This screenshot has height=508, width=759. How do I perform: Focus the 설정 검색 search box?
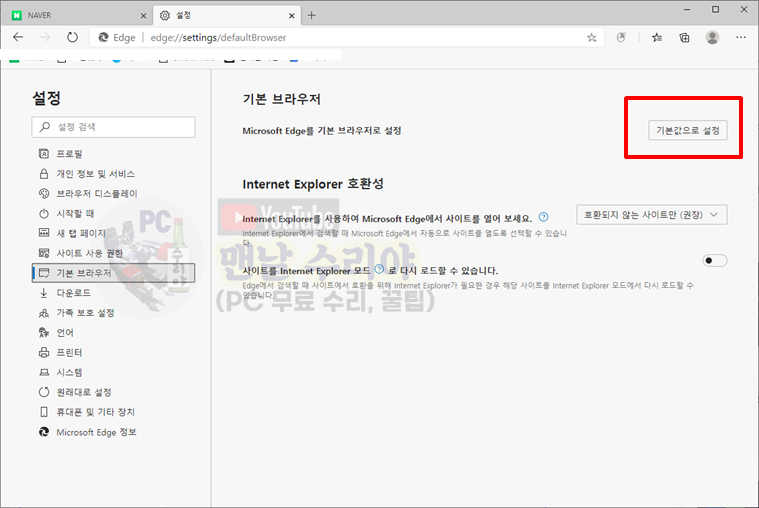tap(113, 127)
